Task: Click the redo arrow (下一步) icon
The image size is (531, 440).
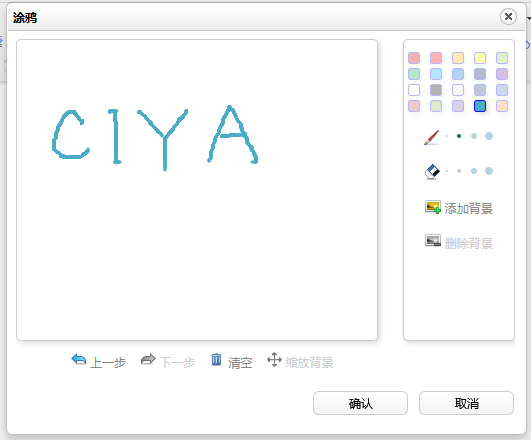Action: [148, 359]
